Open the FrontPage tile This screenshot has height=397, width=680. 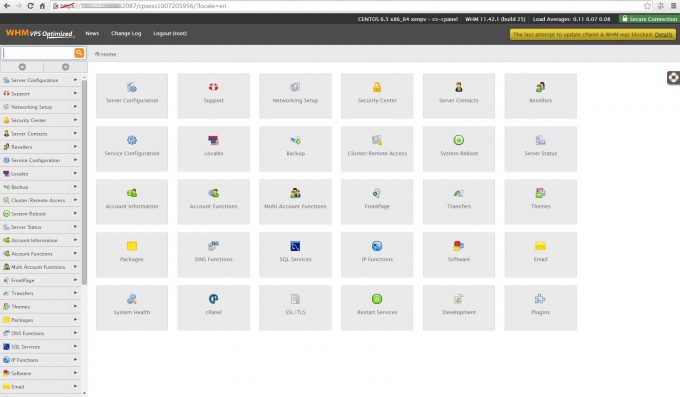click(377, 202)
